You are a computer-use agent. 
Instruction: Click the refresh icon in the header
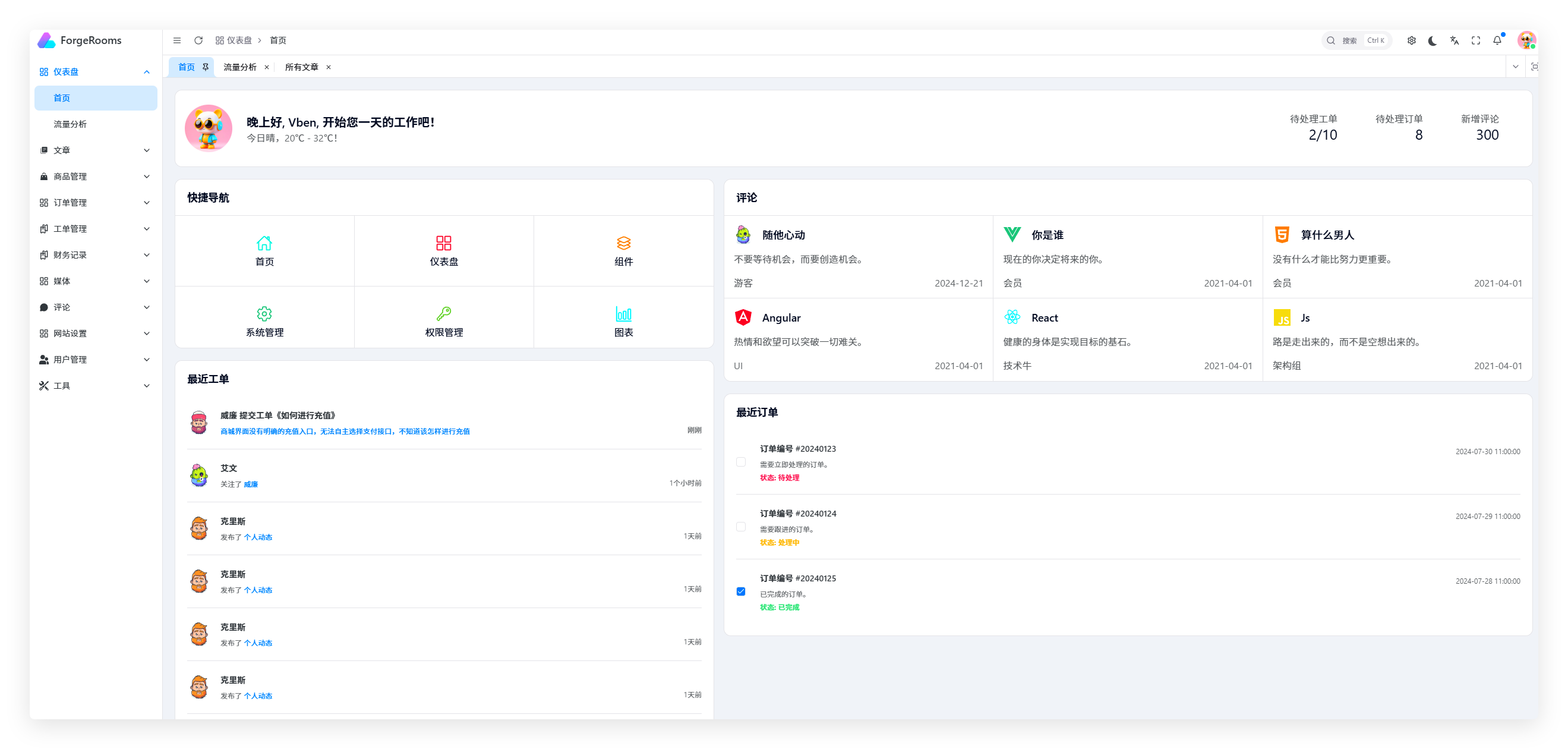coord(198,40)
